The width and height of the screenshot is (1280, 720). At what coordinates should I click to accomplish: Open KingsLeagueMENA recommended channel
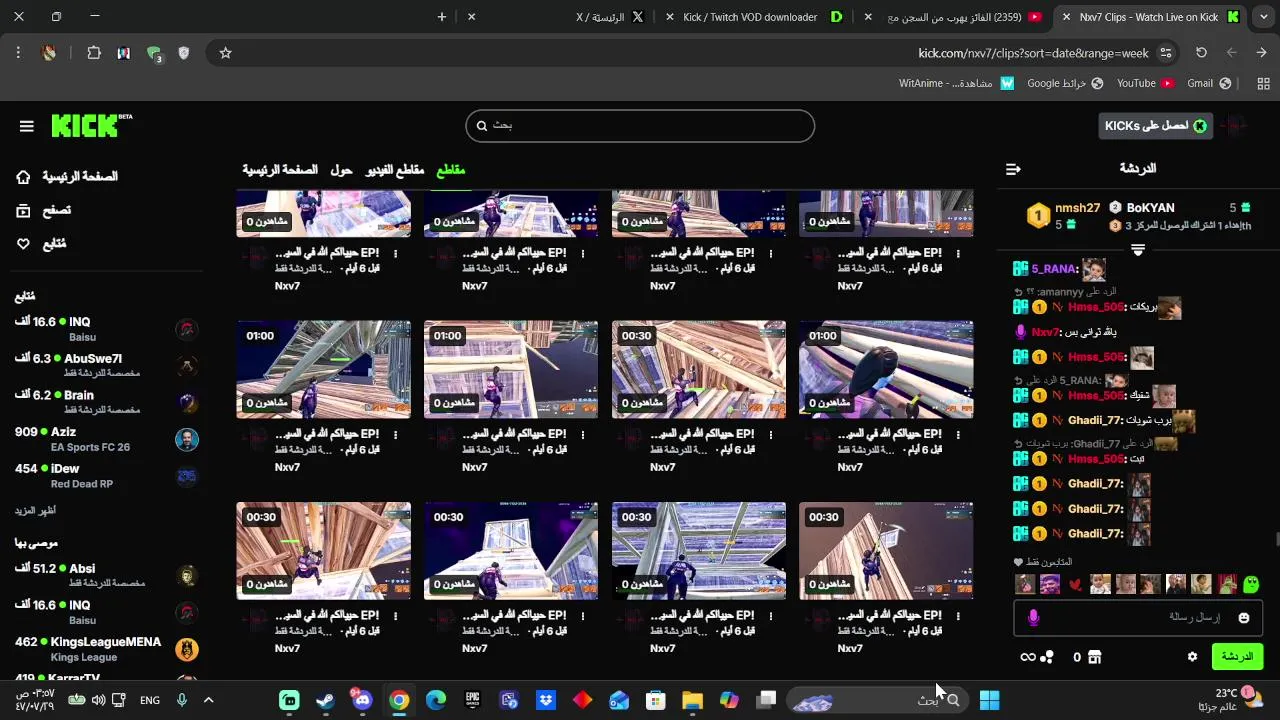[106, 649]
